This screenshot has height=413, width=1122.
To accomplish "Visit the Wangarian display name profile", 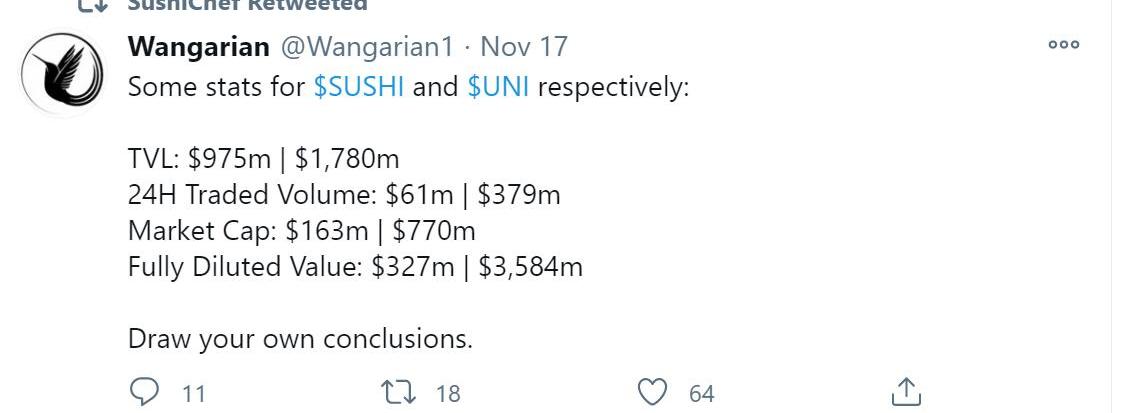I will 199,47.
